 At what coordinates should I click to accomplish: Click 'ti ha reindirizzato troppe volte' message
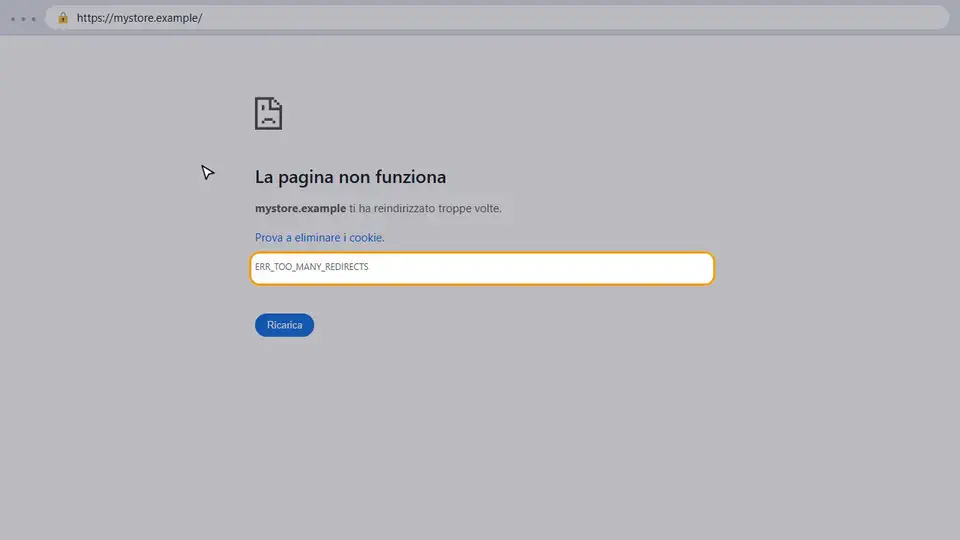click(x=425, y=208)
